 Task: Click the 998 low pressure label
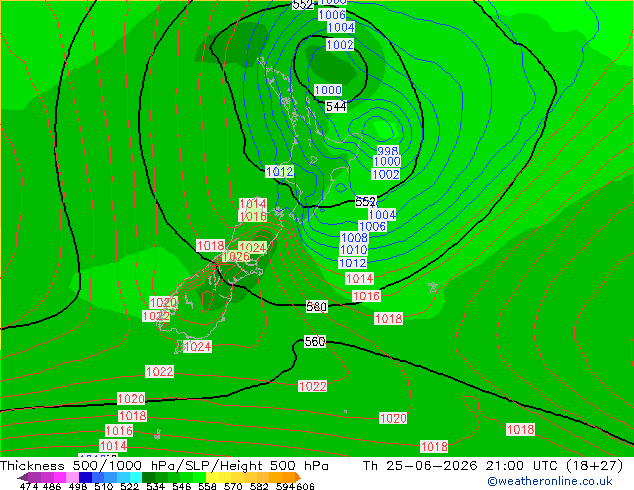click(x=387, y=150)
